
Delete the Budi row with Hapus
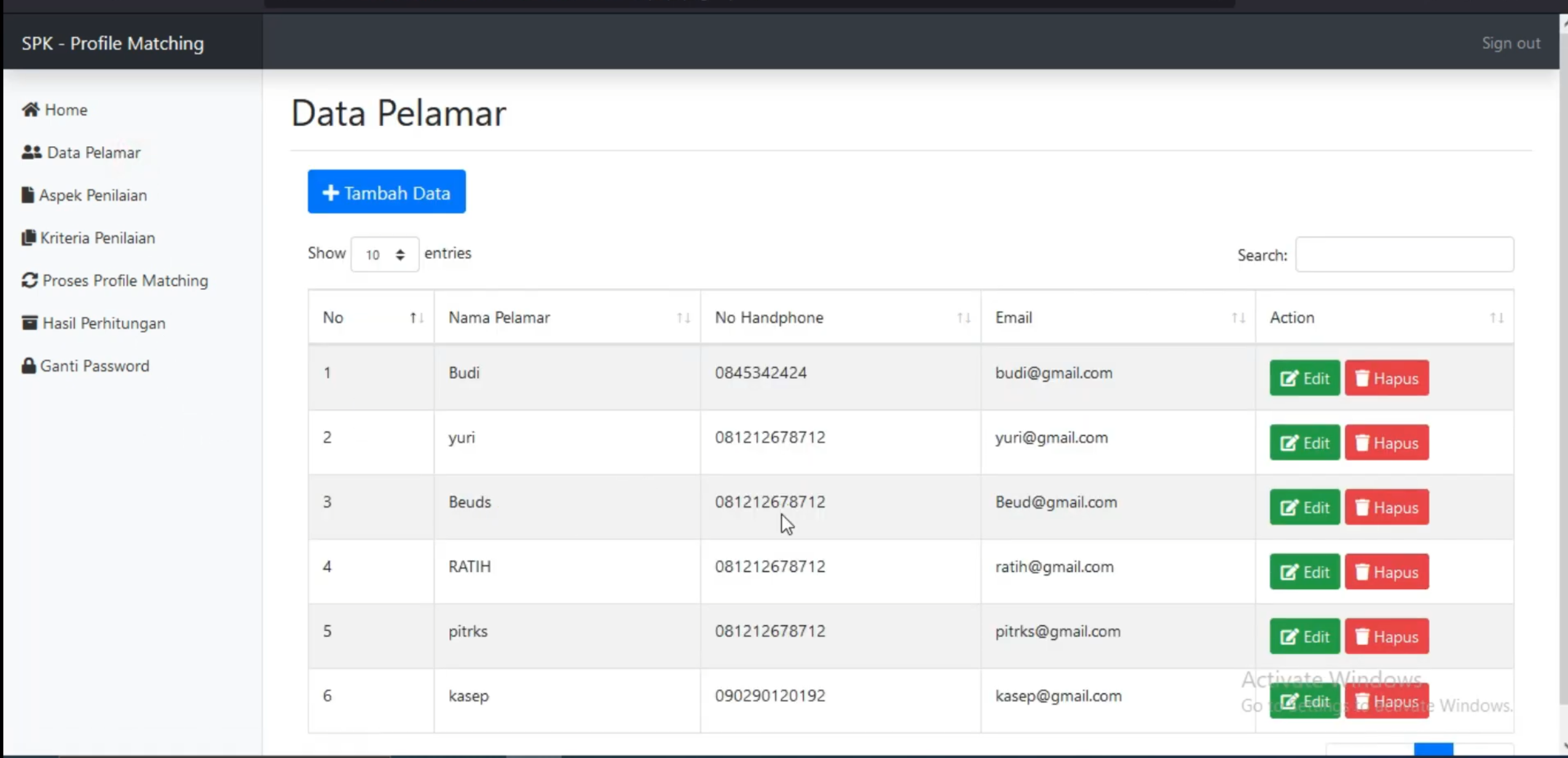[x=1387, y=378]
